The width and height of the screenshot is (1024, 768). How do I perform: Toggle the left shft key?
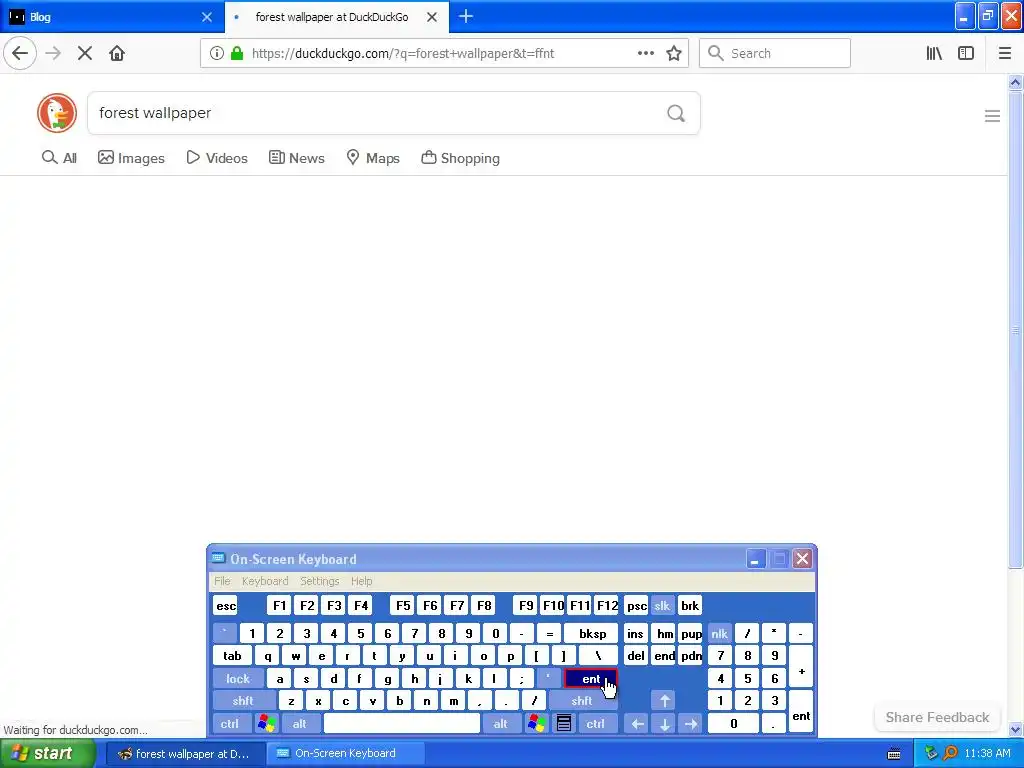tap(243, 701)
